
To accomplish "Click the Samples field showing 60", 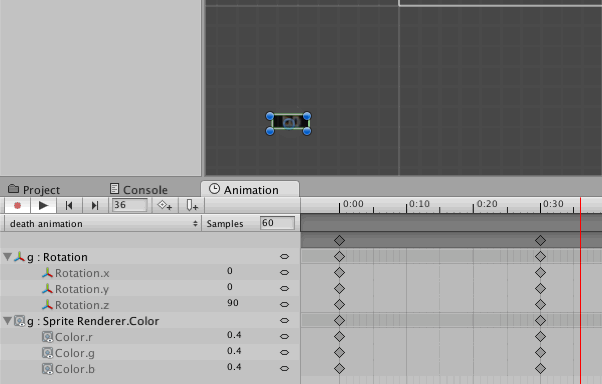I will tap(278, 223).
